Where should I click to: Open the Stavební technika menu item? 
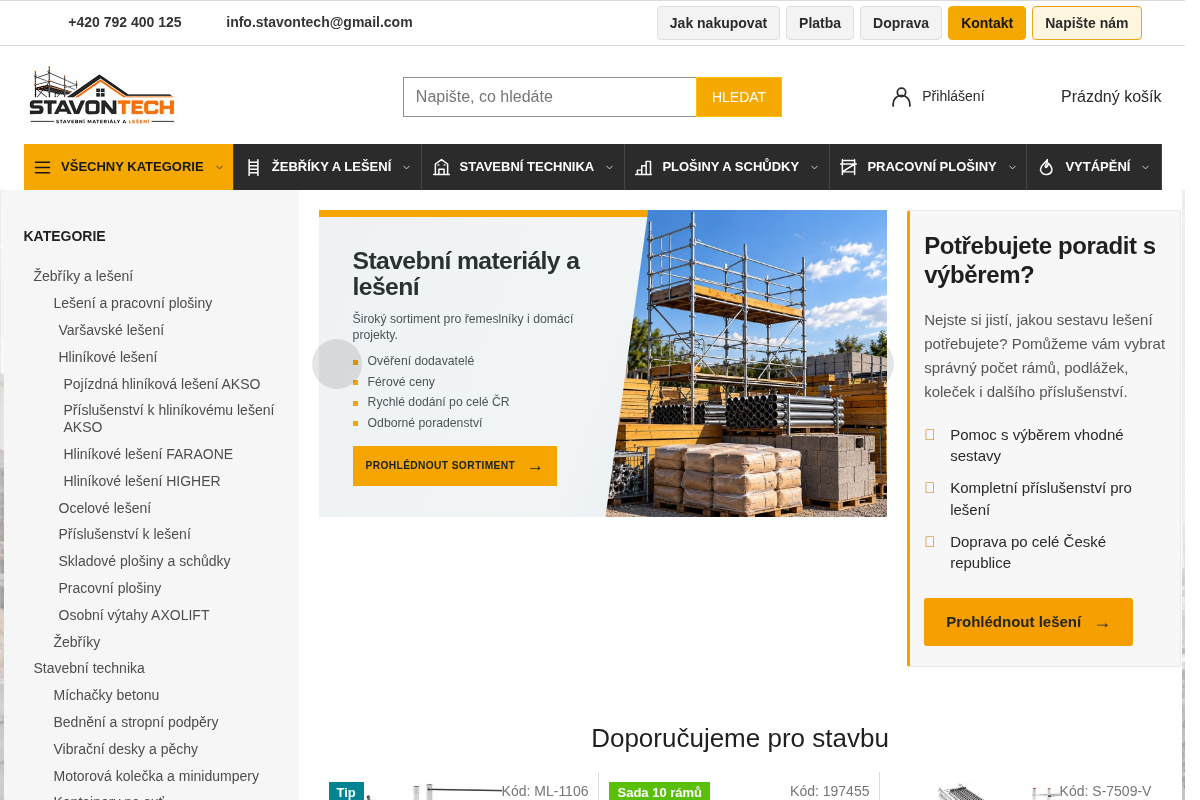point(523,167)
